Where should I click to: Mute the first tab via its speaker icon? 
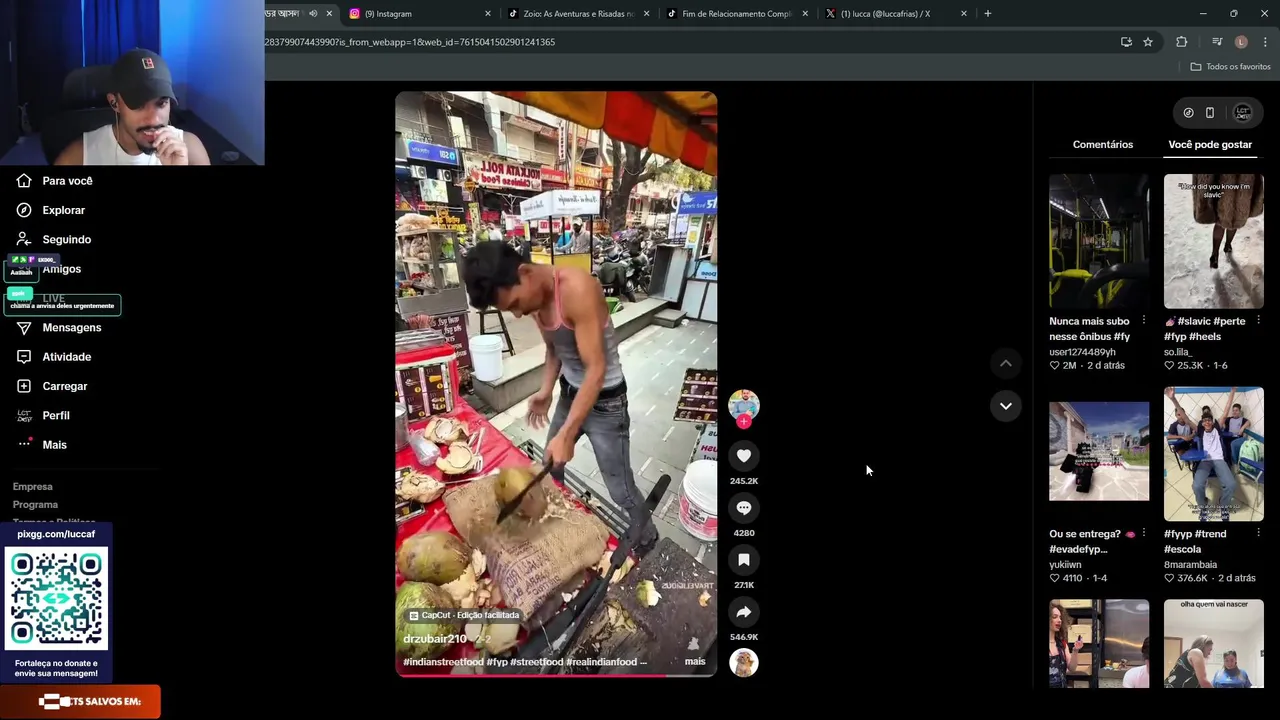313,14
